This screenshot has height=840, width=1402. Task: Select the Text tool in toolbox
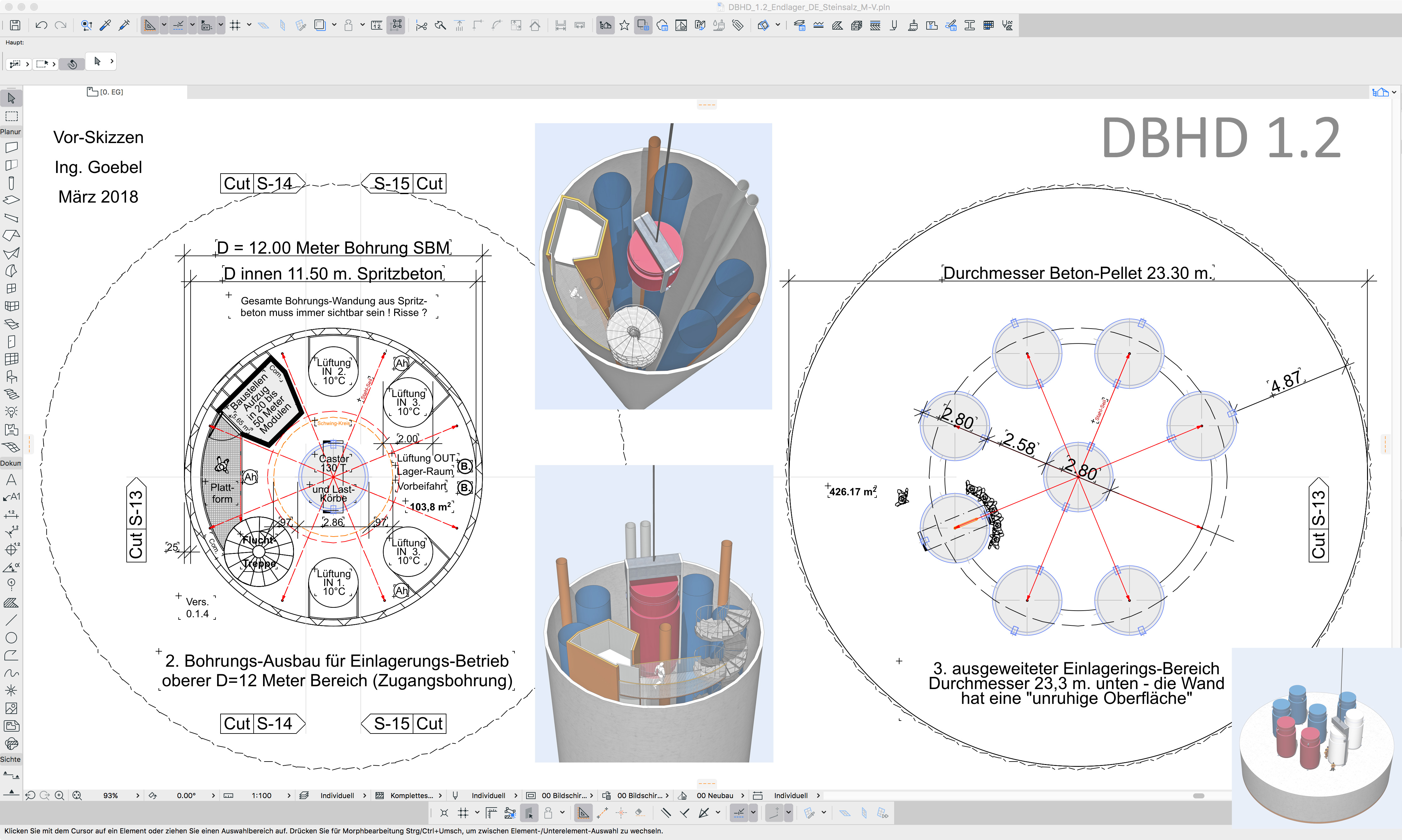click(11, 480)
